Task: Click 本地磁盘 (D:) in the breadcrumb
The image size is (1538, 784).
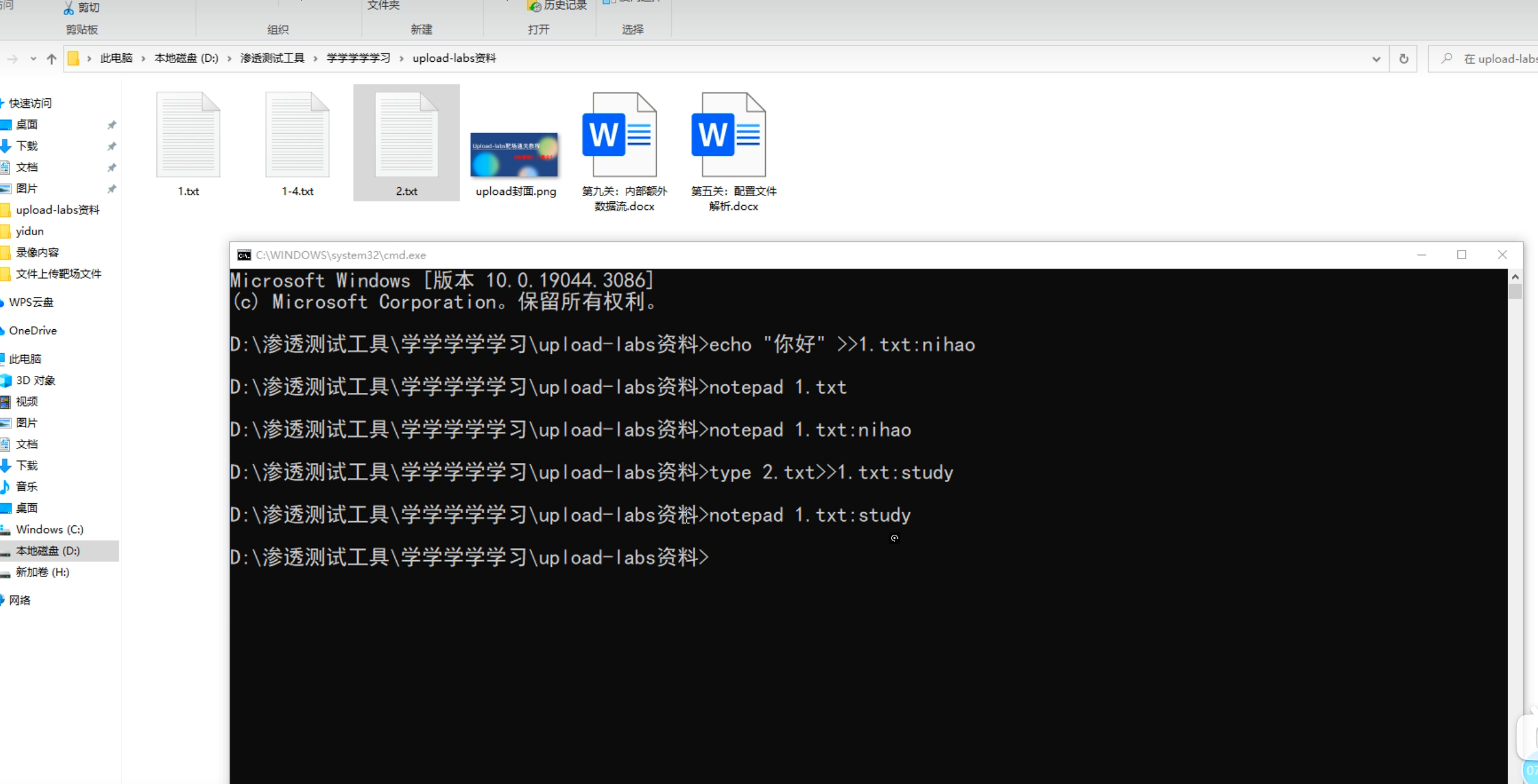Action: [x=186, y=59]
